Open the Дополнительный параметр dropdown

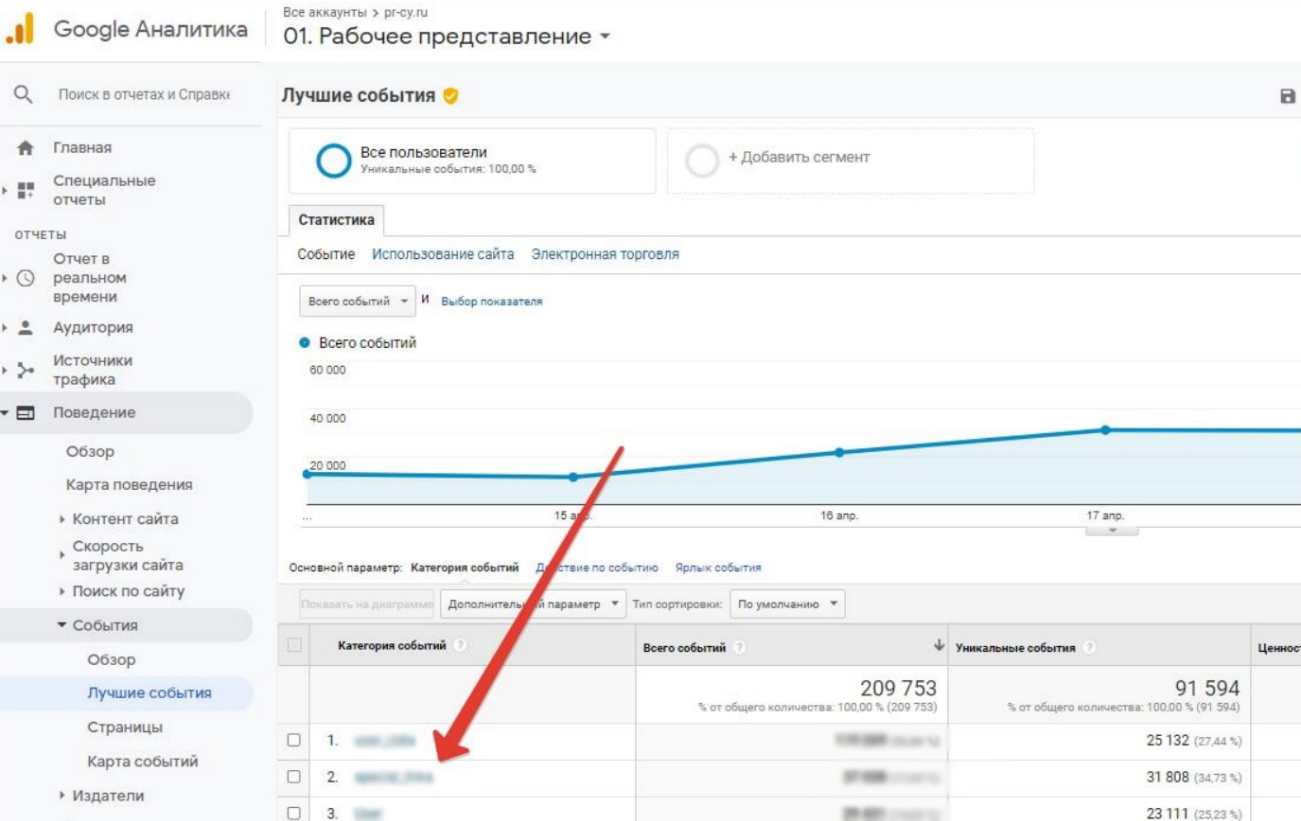pyautogui.click(x=533, y=605)
